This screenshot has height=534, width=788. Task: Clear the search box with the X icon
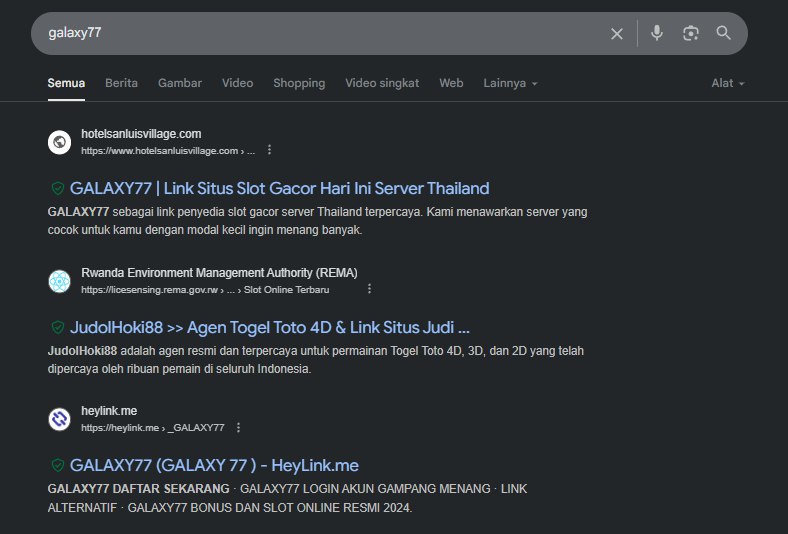coord(617,34)
